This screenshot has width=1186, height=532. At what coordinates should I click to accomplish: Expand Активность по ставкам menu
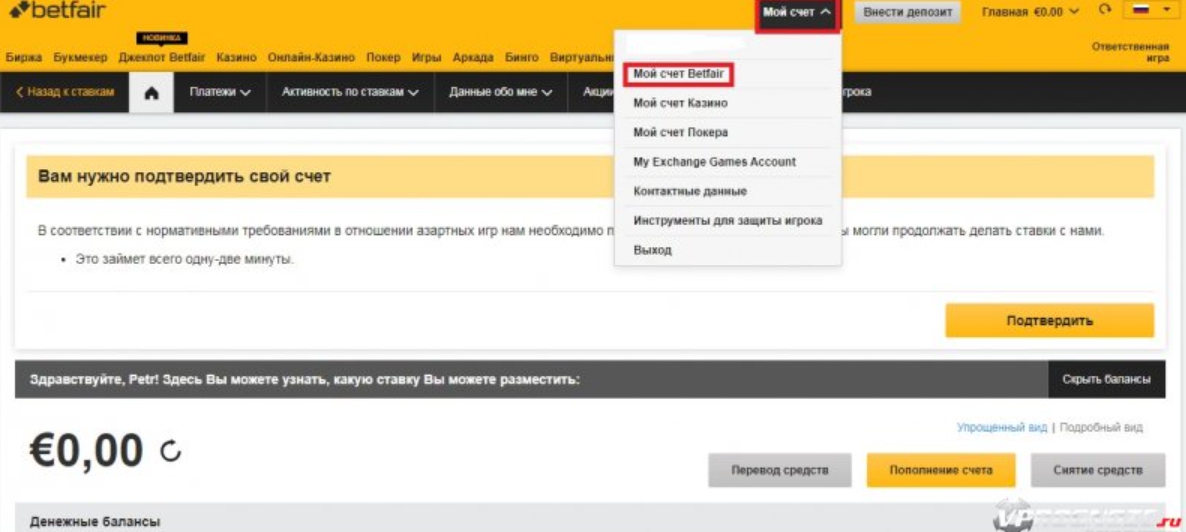pos(350,92)
